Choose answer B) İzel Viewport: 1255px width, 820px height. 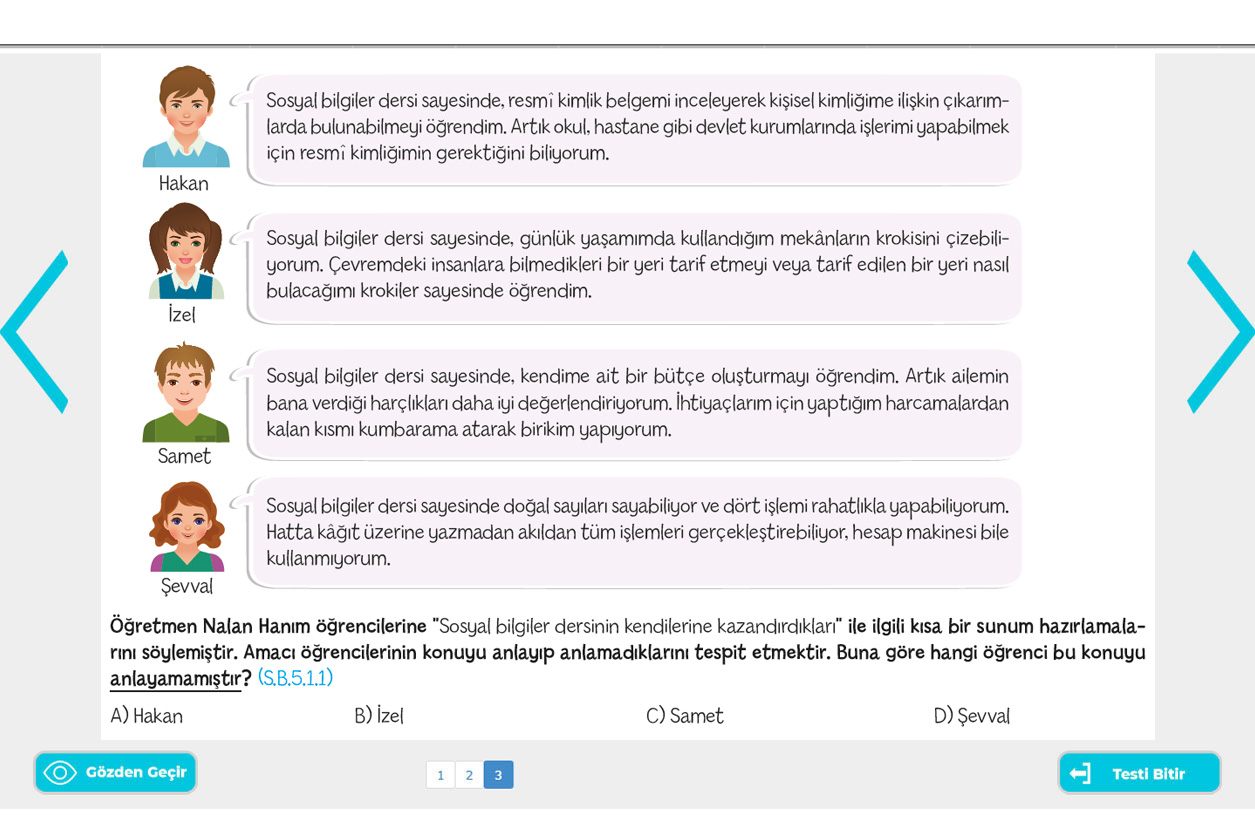click(x=378, y=716)
